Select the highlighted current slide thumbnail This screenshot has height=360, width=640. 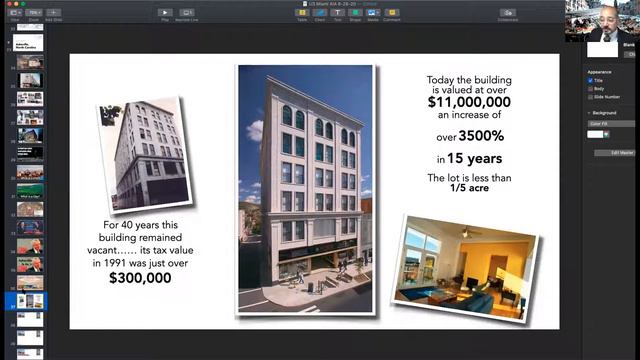[30, 301]
